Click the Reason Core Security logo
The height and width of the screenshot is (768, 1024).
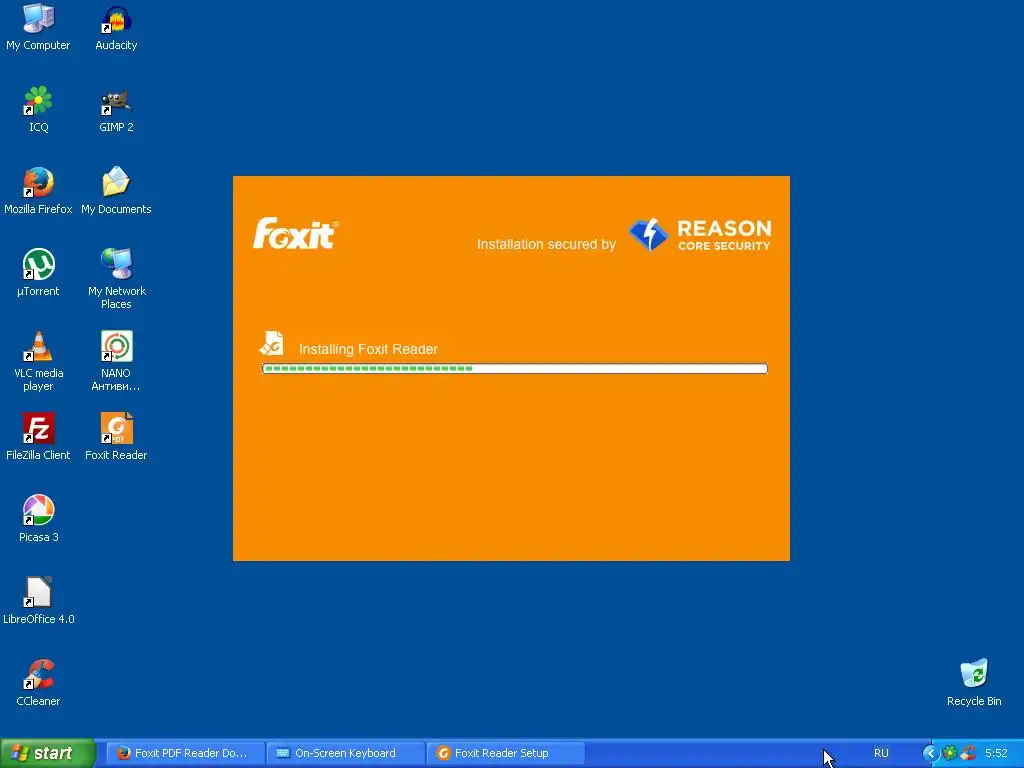[x=700, y=235]
